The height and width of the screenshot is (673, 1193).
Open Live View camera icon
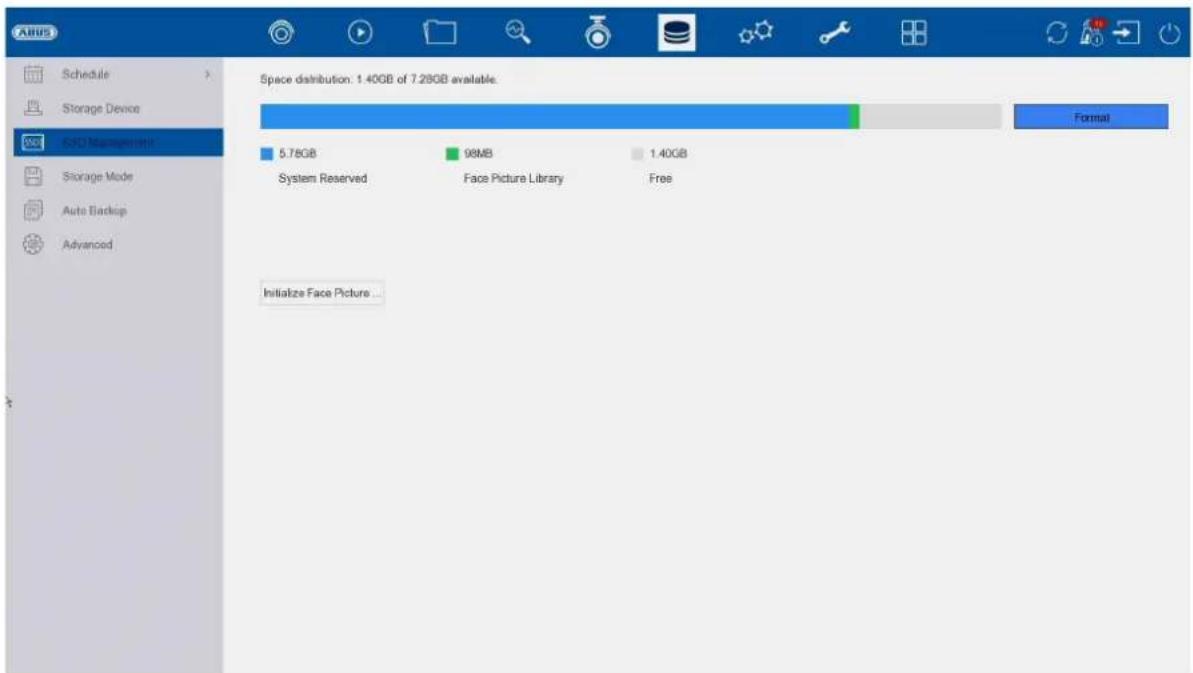coord(281,33)
